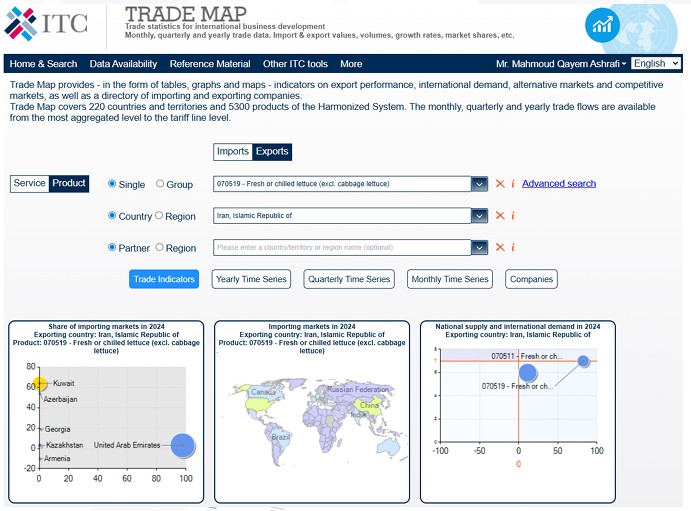This screenshot has width=691, height=511.
Task: Open product info icon beside Advanced search
Action: 513,184
